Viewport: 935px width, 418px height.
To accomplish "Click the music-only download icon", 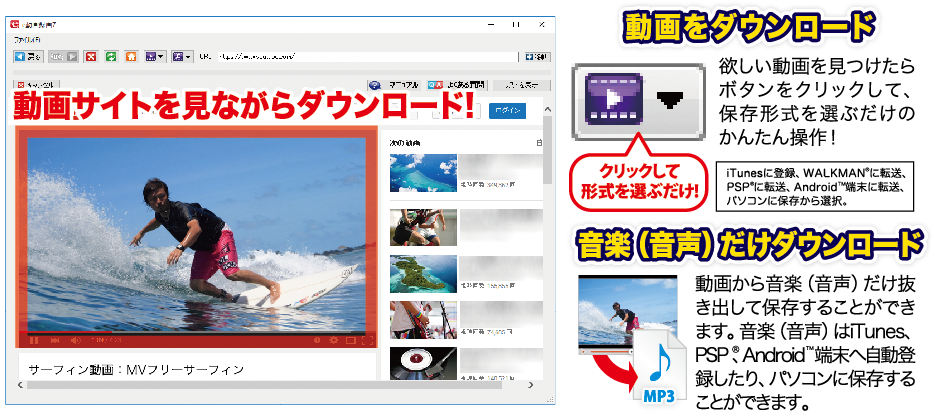I will [178, 57].
